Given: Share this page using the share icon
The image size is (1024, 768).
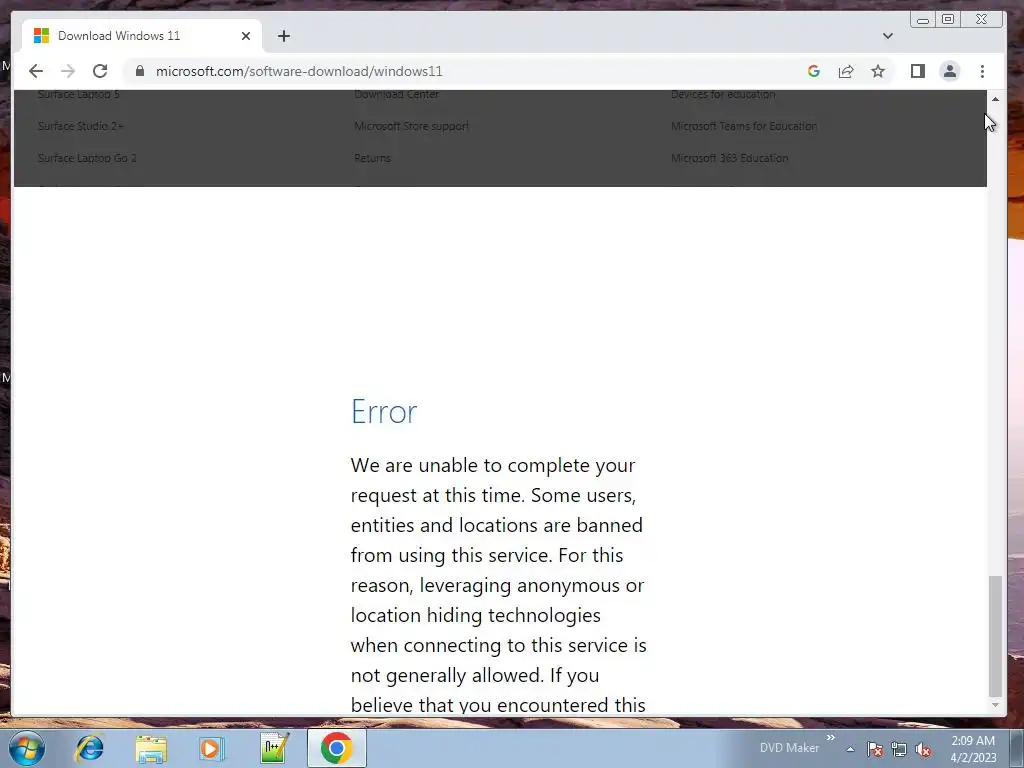Looking at the screenshot, I should [846, 71].
